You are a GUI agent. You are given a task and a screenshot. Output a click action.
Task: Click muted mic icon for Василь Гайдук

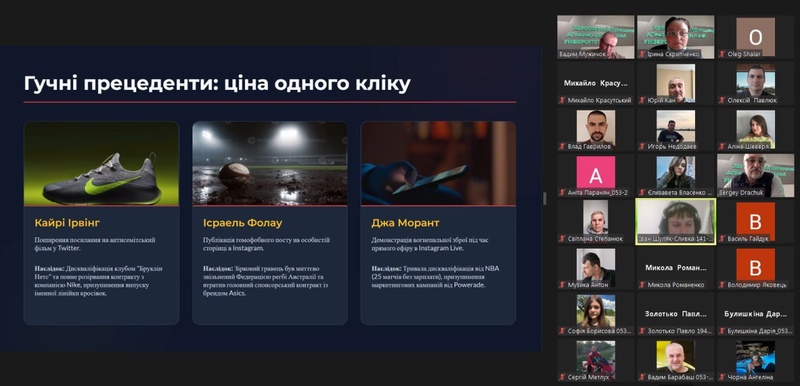pyautogui.click(x=722, y=239)
